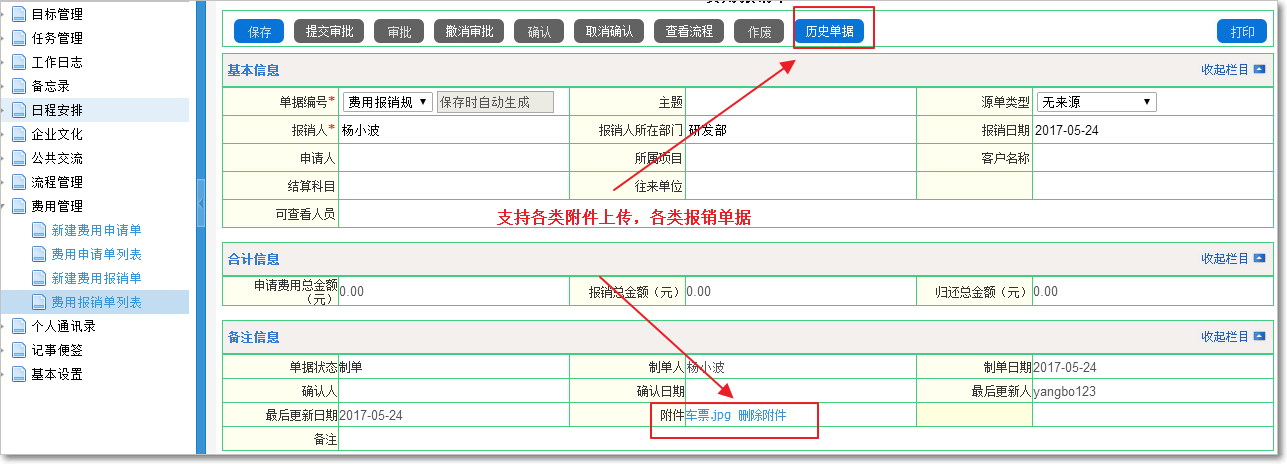The height and width of the screenshot is (464, 1287).
Task: Click the page icon beside 费用报销单列表
Action: 39,302
